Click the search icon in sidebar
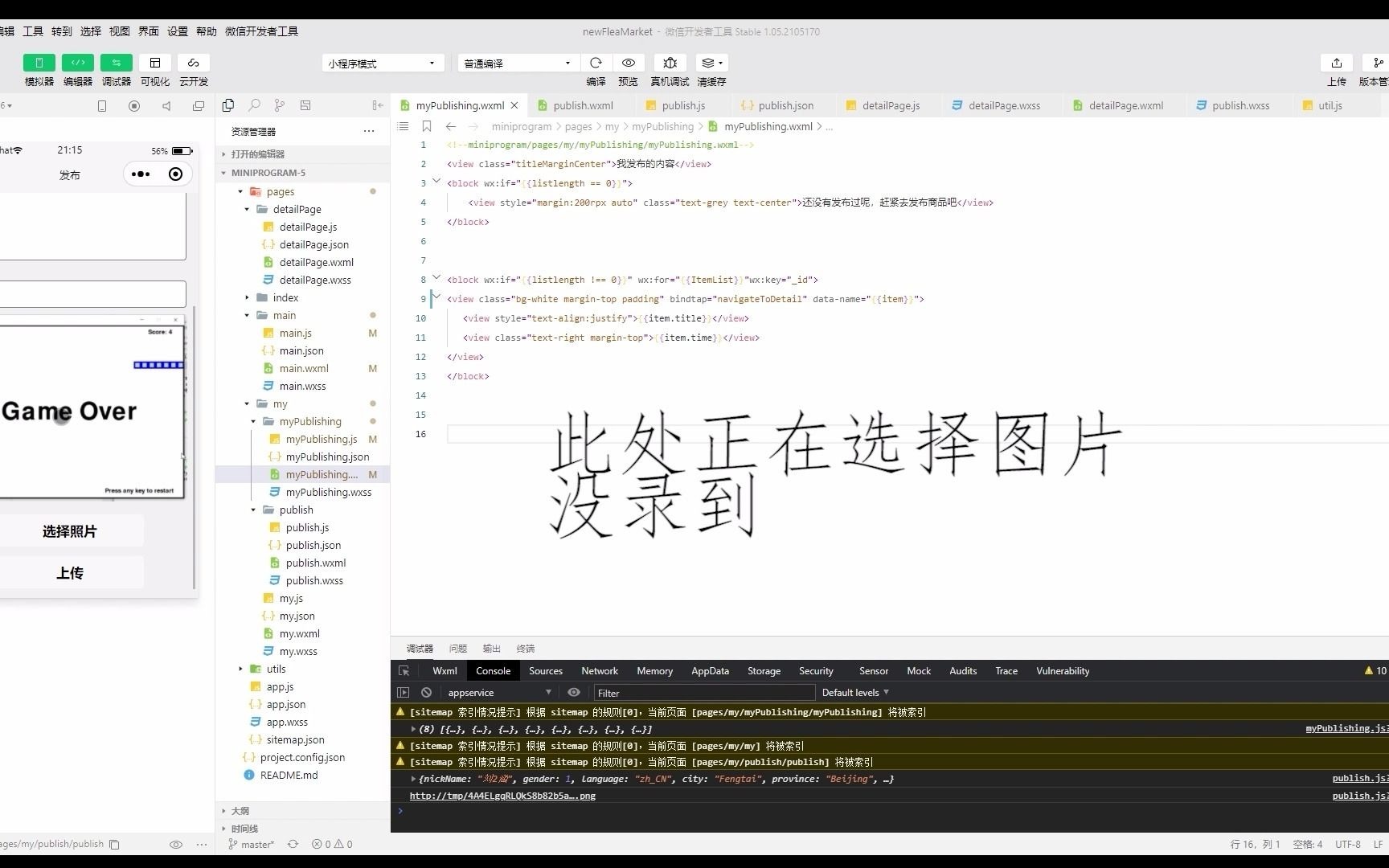 pyautogui.click(x=254, y=105)
